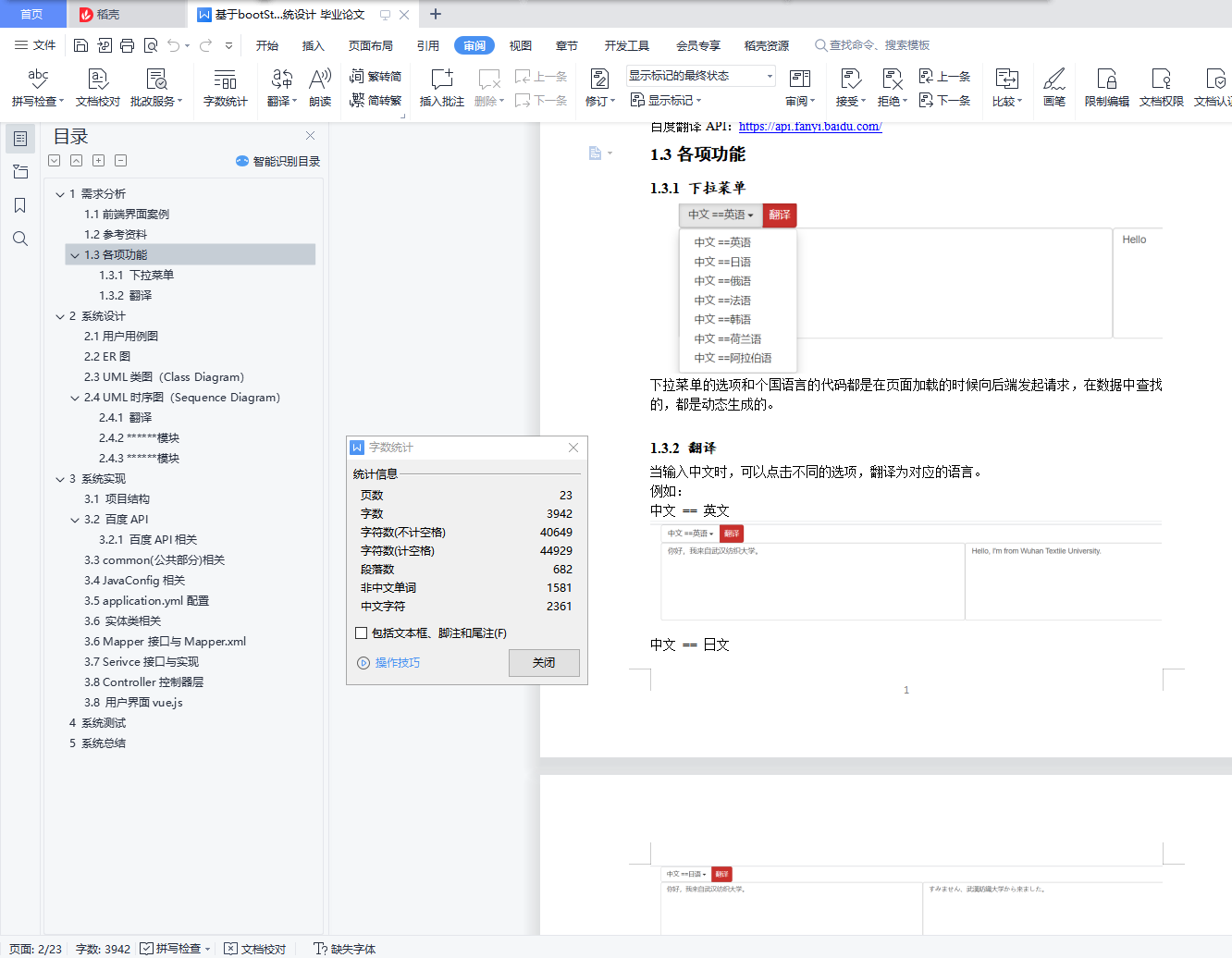
Task: Click the search commands field 查找命令
Action: click(872, 45)
